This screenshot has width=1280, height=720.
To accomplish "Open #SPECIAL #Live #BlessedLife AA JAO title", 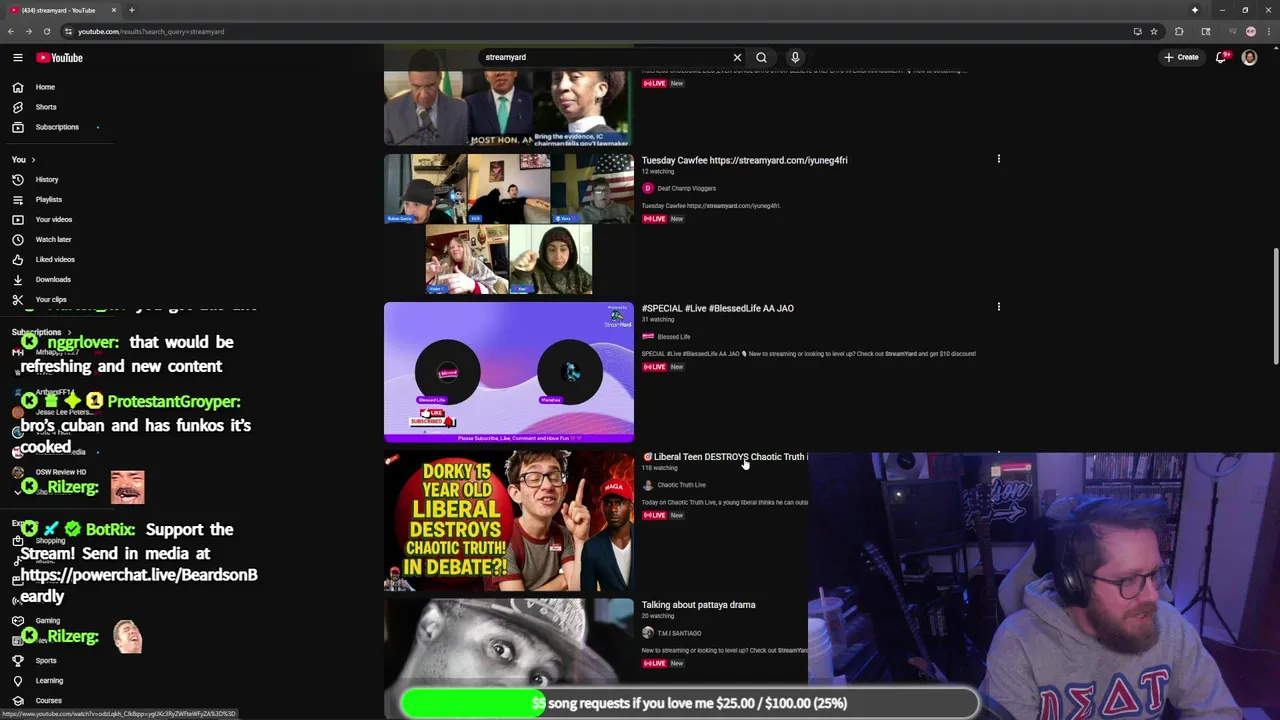I will [717, 308].
